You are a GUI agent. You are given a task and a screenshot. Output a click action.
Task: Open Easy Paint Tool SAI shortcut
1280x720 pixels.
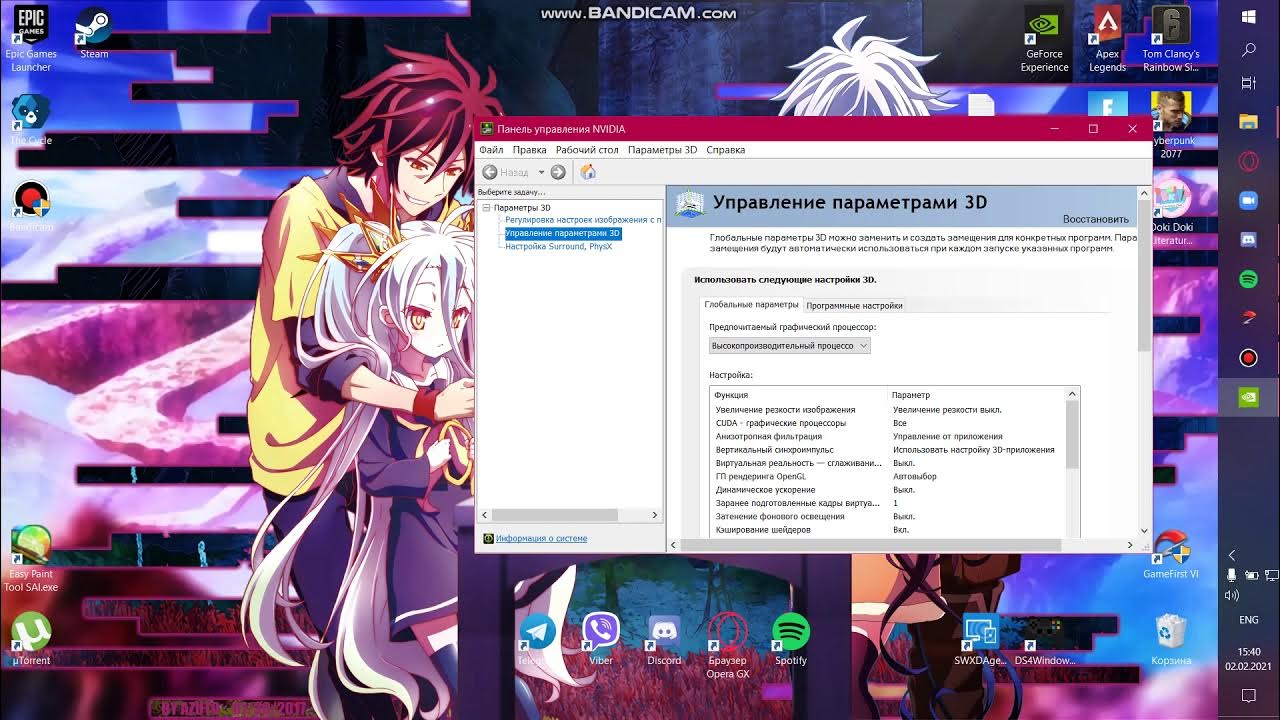click(31, 560)
